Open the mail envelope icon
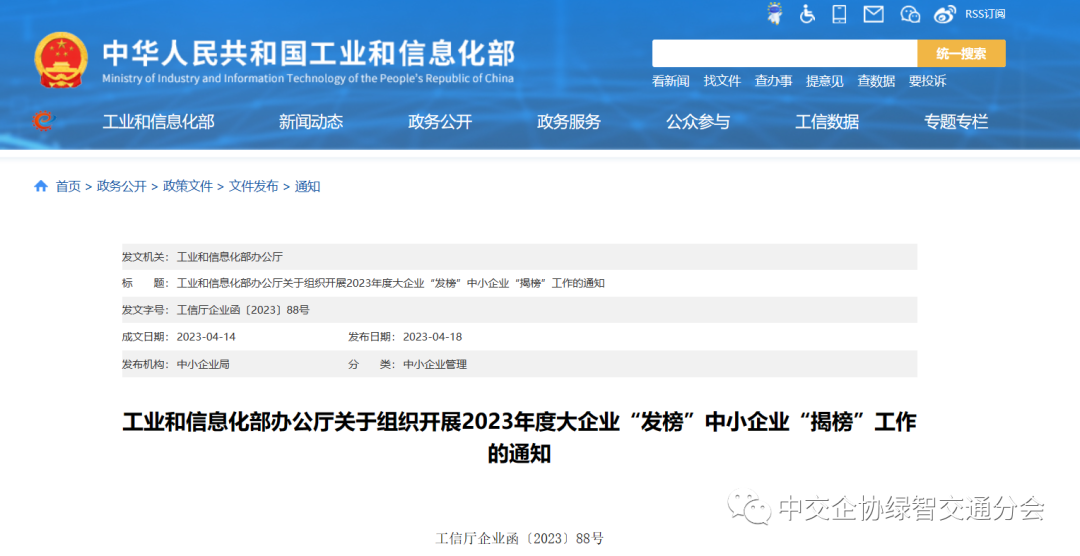 coord(873,14)
